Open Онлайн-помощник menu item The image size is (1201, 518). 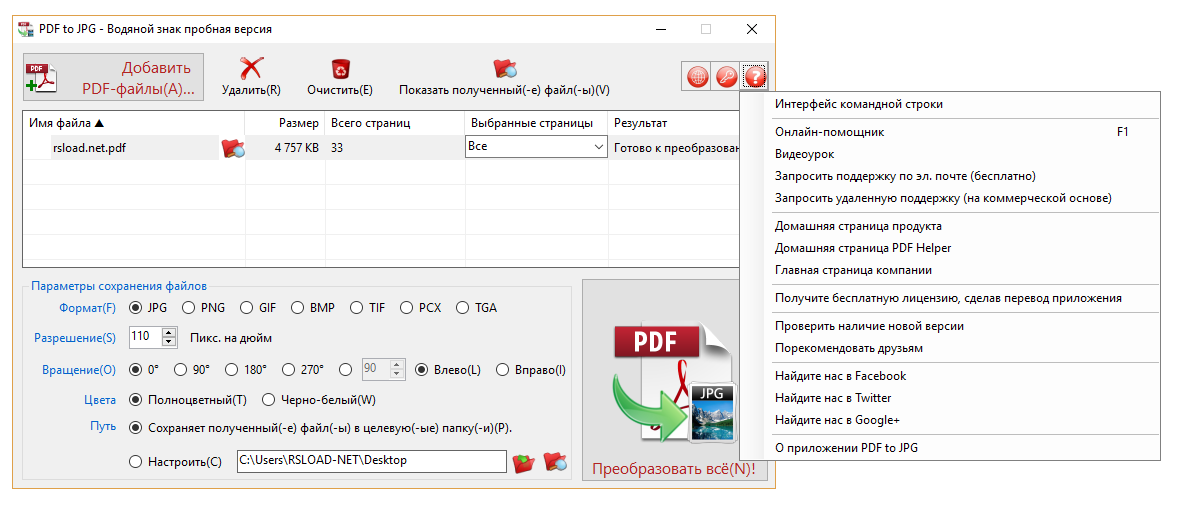950,132
